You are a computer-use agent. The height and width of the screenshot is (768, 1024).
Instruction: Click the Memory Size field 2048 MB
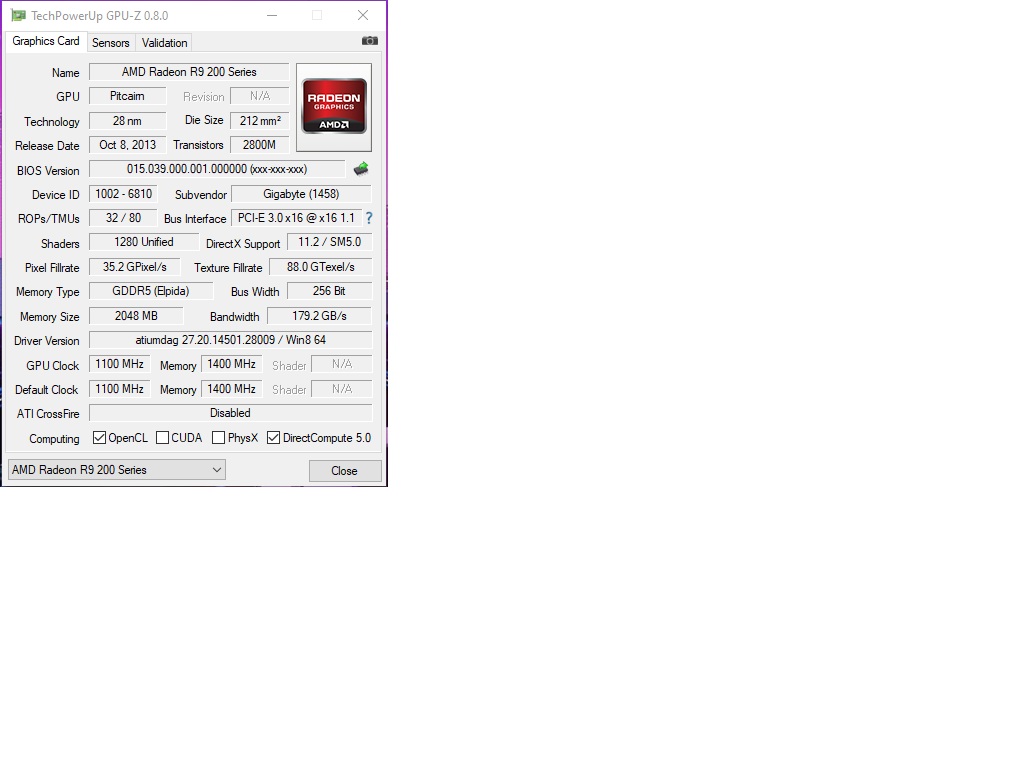click(136, 316)
